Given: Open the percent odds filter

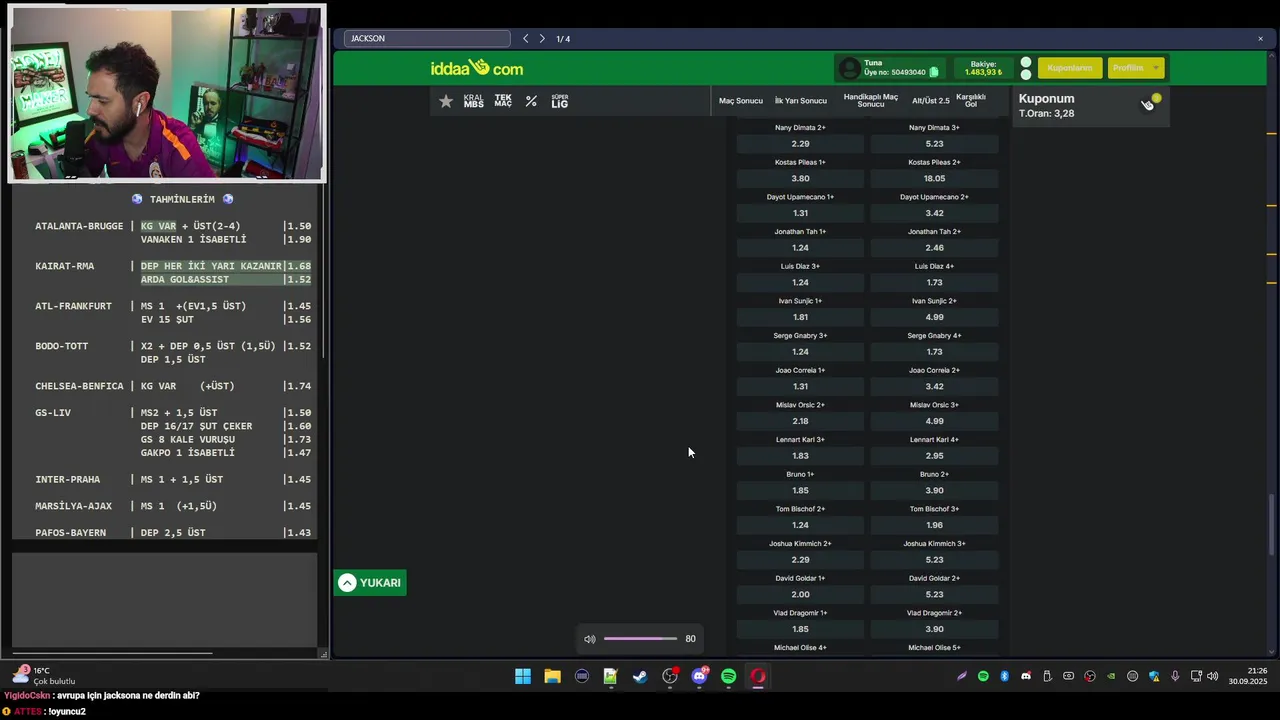Looking at the screenshot, I should pos(531,101).
